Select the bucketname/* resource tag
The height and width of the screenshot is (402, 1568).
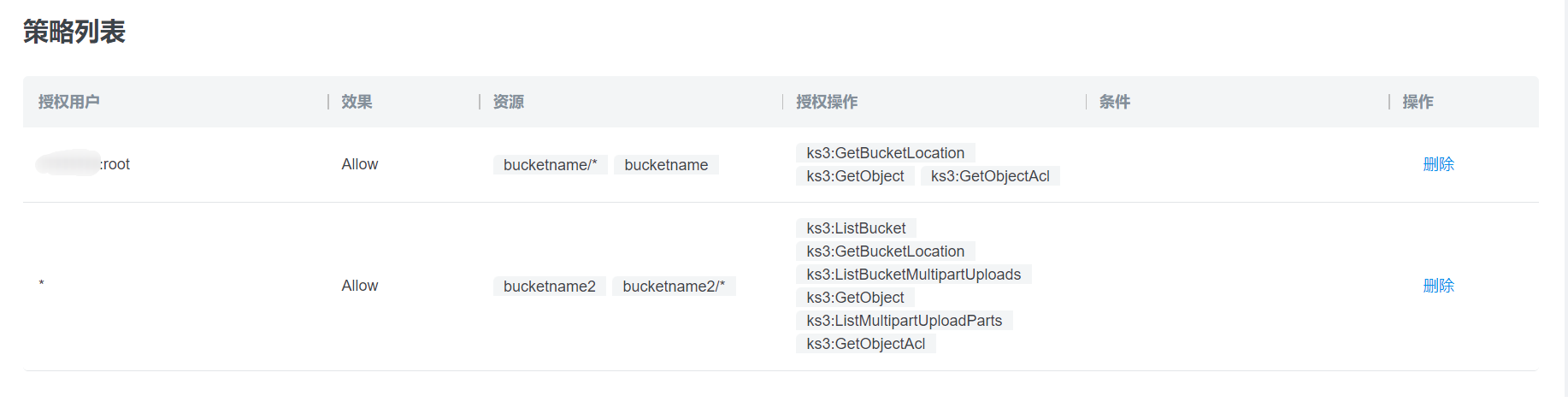550,165
